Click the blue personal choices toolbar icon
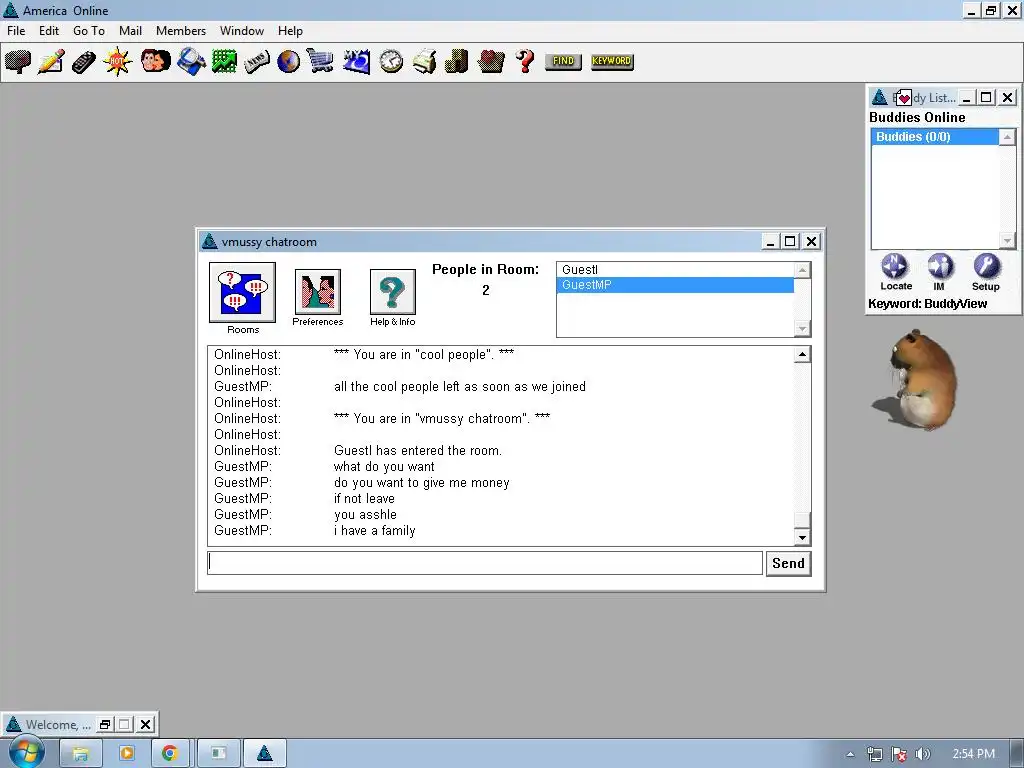The width and height of the screenshot is (1024, 768). coord(357,61)
